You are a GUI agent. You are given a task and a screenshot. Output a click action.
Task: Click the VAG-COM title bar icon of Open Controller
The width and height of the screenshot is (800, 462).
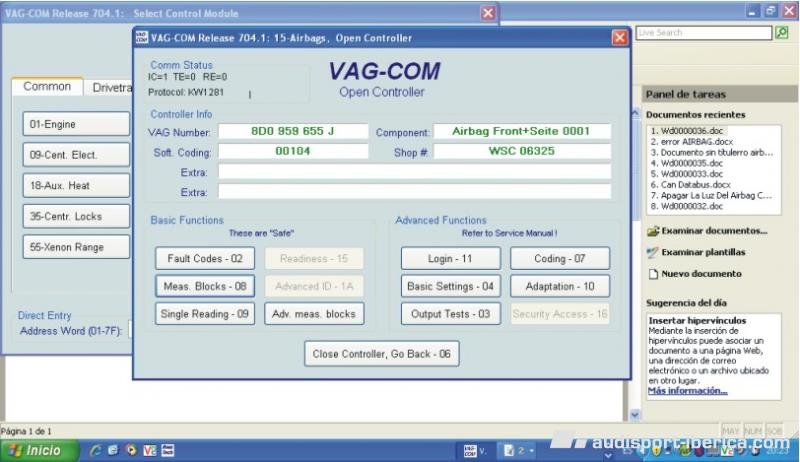[142, 37]
